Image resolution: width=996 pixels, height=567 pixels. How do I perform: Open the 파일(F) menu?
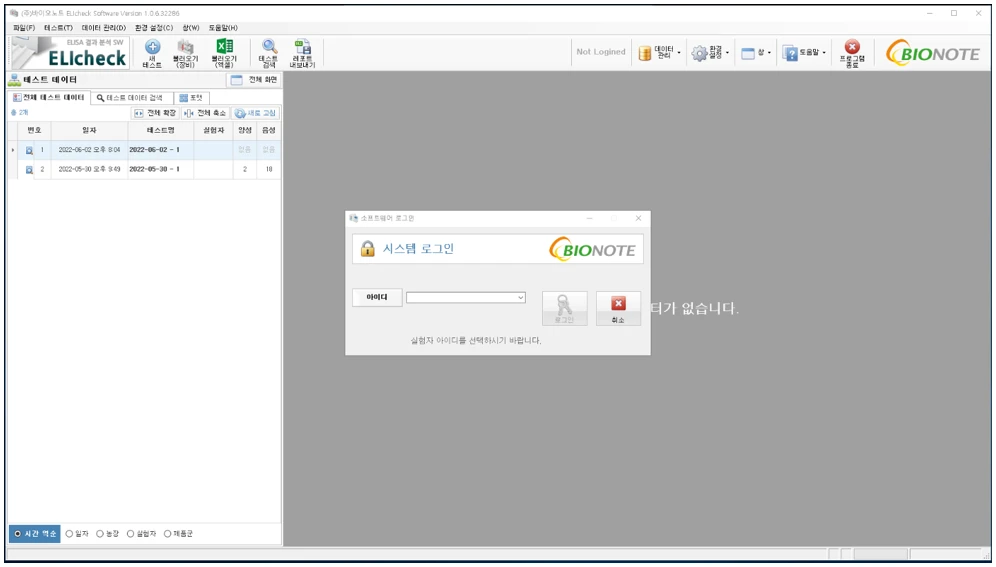click(24, 28)
